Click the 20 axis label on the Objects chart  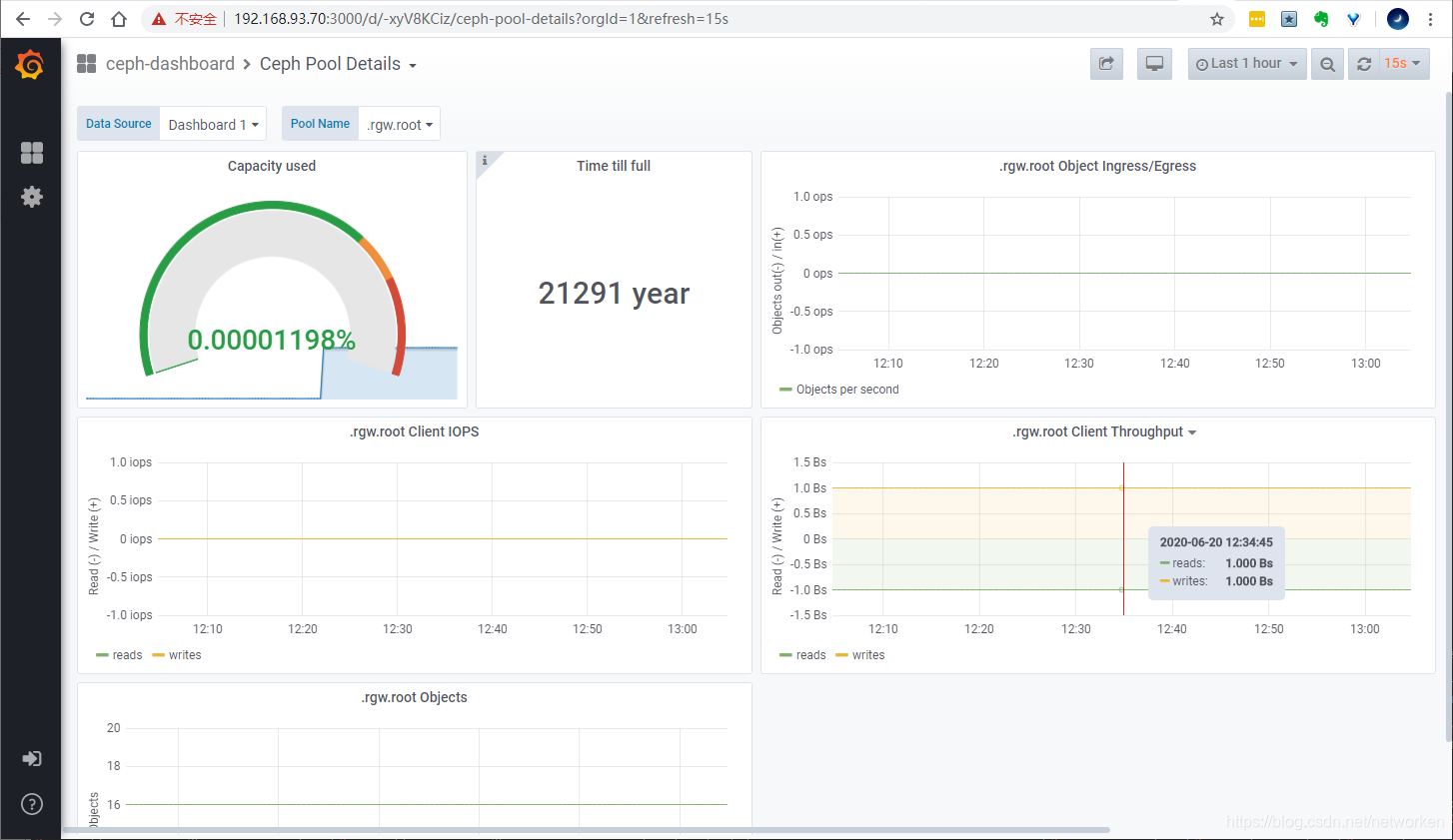[114, 728]
